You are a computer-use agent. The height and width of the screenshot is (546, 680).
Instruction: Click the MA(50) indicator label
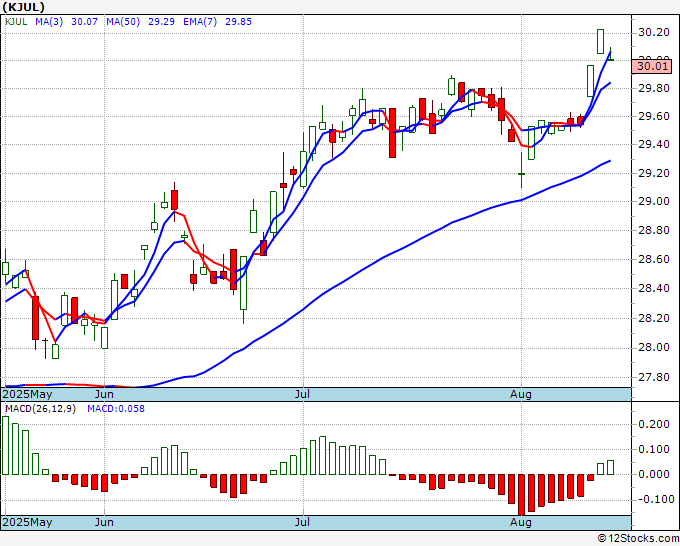[123, 22]
